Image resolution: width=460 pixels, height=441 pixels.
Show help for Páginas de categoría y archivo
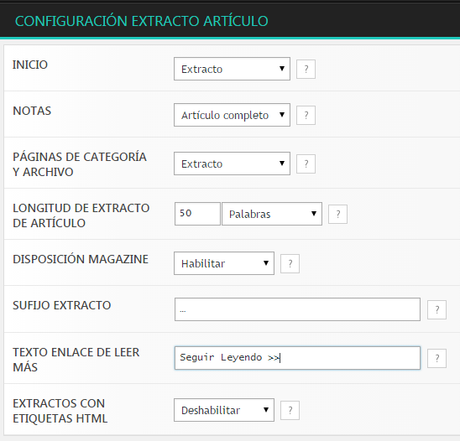coord(306,164)
